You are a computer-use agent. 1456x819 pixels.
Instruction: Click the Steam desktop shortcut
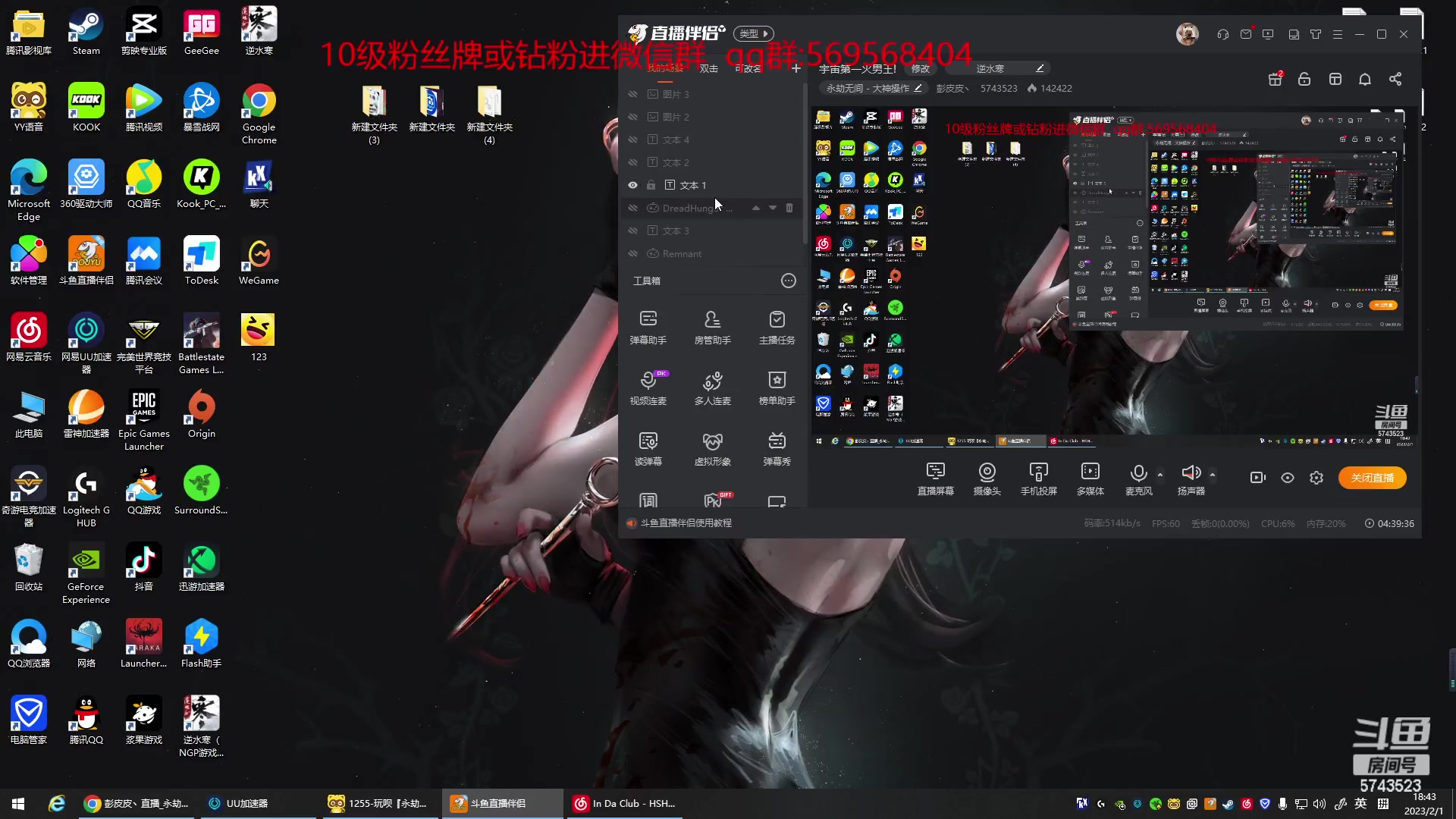click(x=86, y=32)
